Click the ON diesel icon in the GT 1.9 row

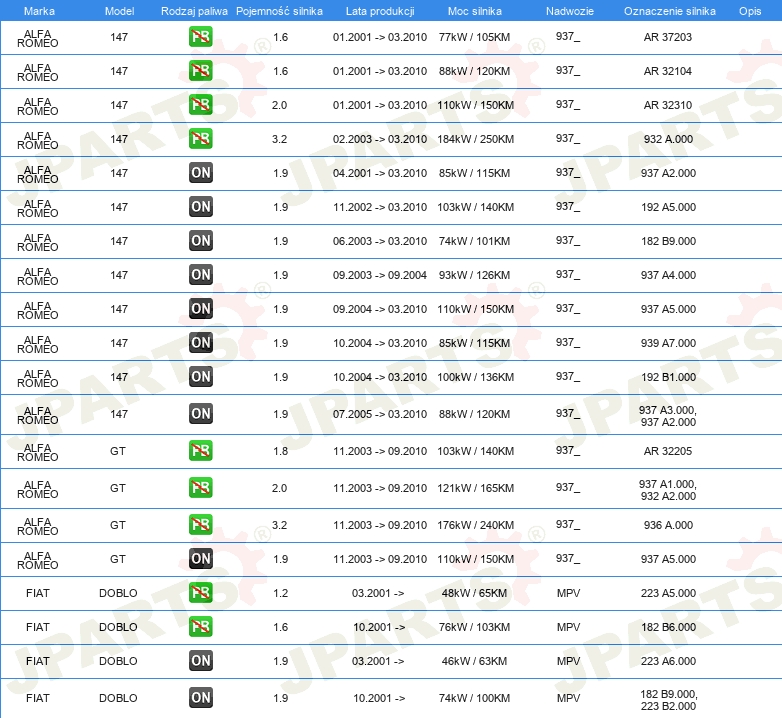click(200, 558)
